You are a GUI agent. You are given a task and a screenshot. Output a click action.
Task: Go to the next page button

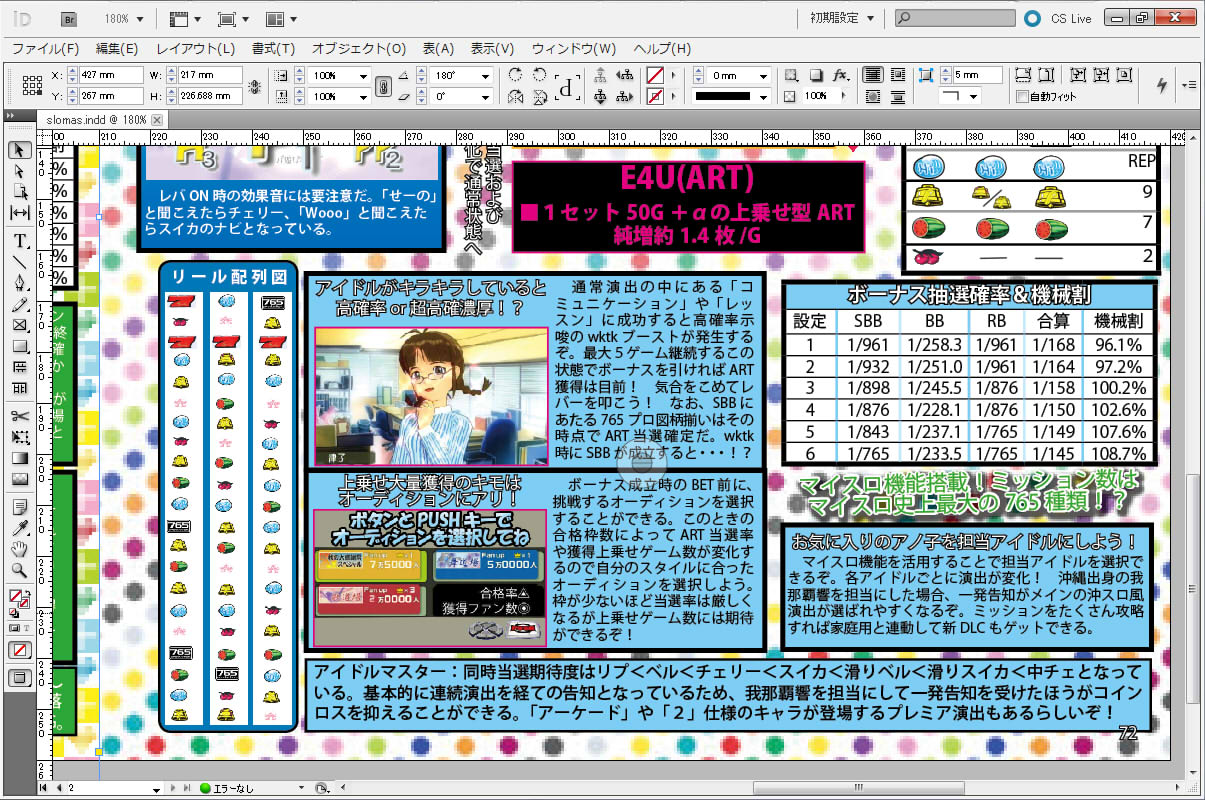(174, 789)
